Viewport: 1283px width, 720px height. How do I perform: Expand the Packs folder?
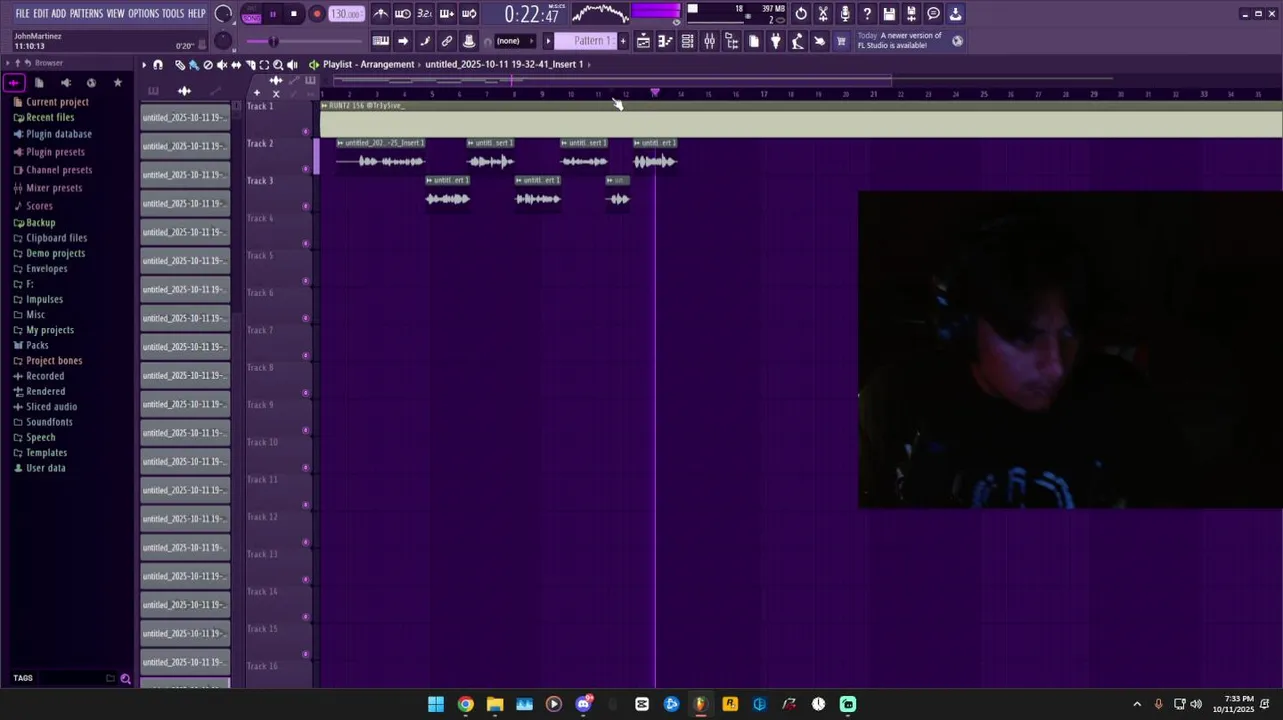coord(37,345)
